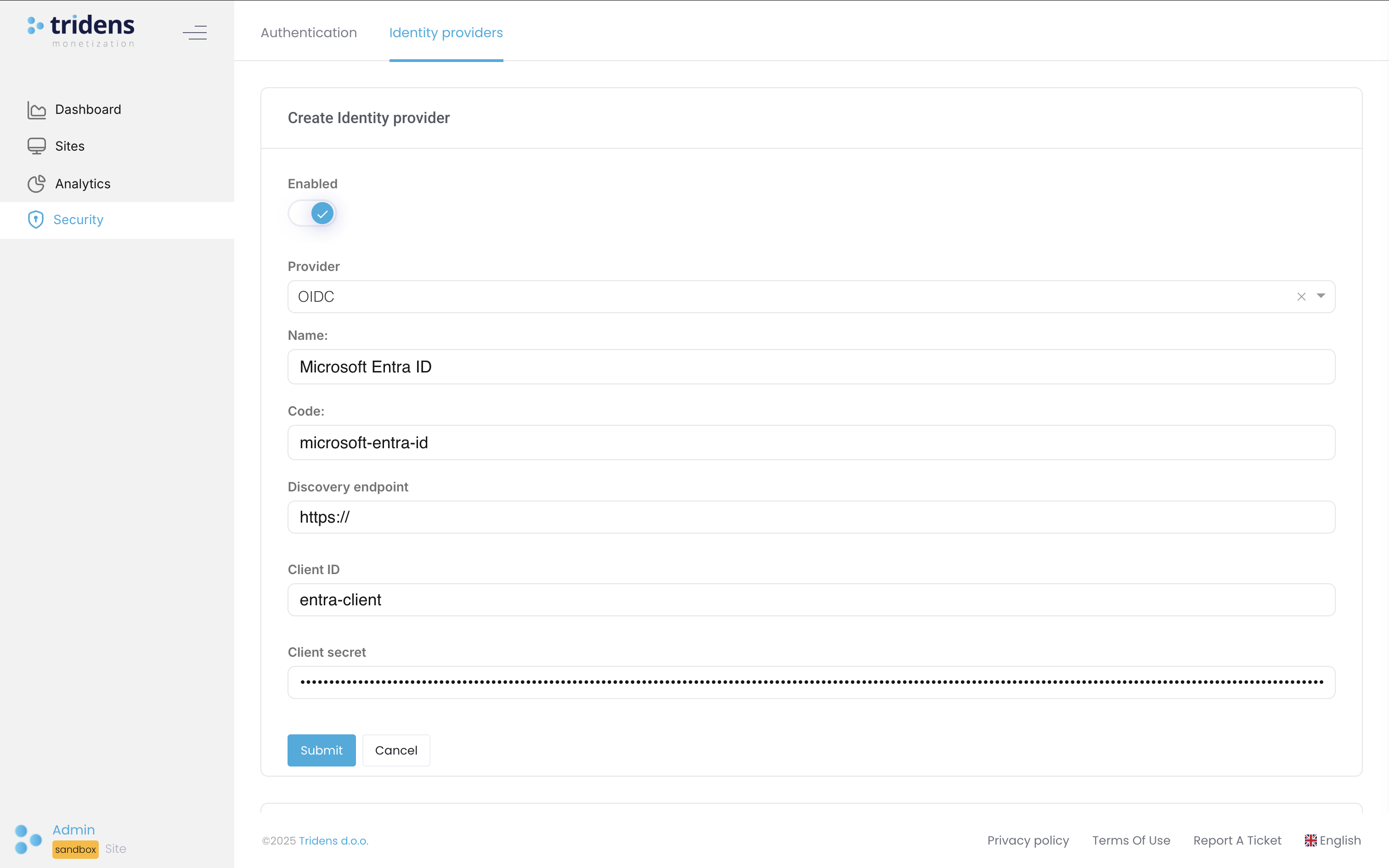The height and width of the screenshot is (868, 1389).
Task: Open the Analytics section
Action: (x=83, y=184)
